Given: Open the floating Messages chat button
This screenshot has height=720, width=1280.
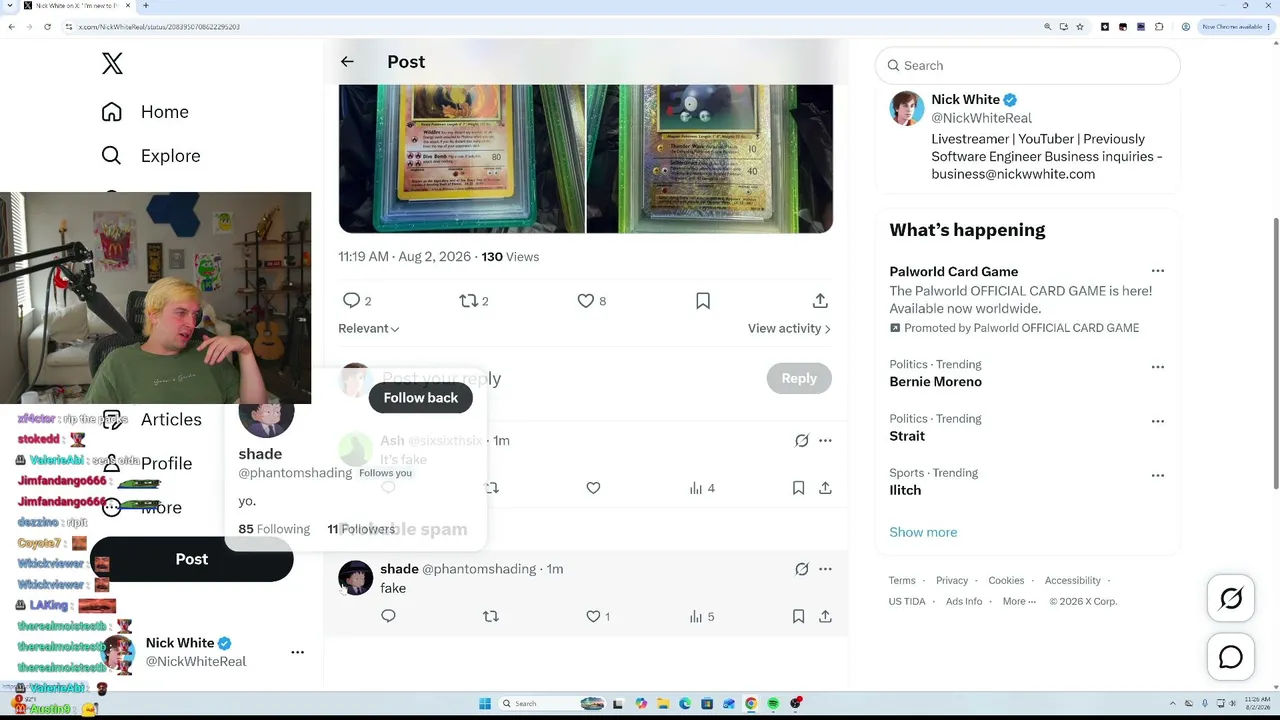Looking at the screenshot, I should (x=1231, y=657).
